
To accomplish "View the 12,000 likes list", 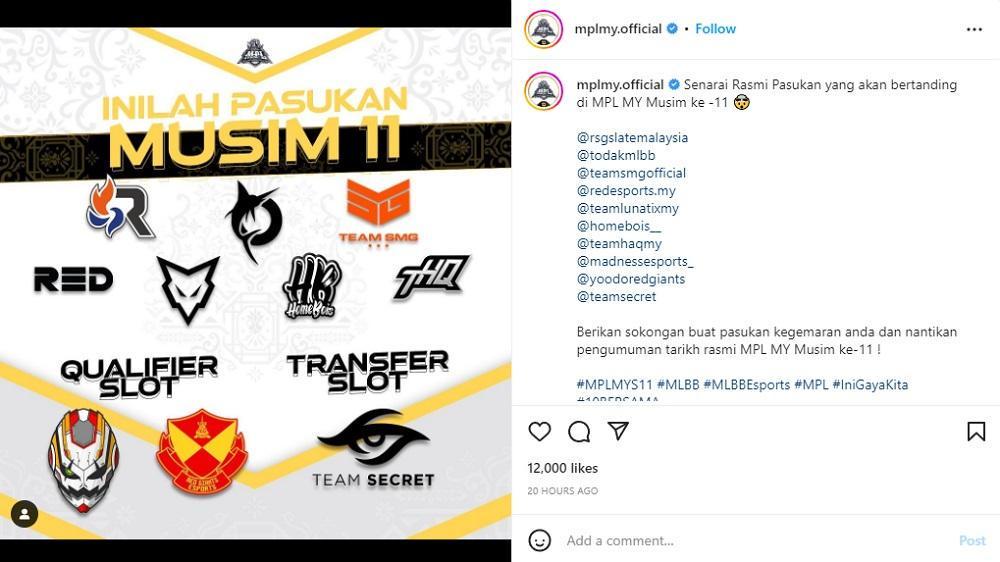I will pos(562,468).
